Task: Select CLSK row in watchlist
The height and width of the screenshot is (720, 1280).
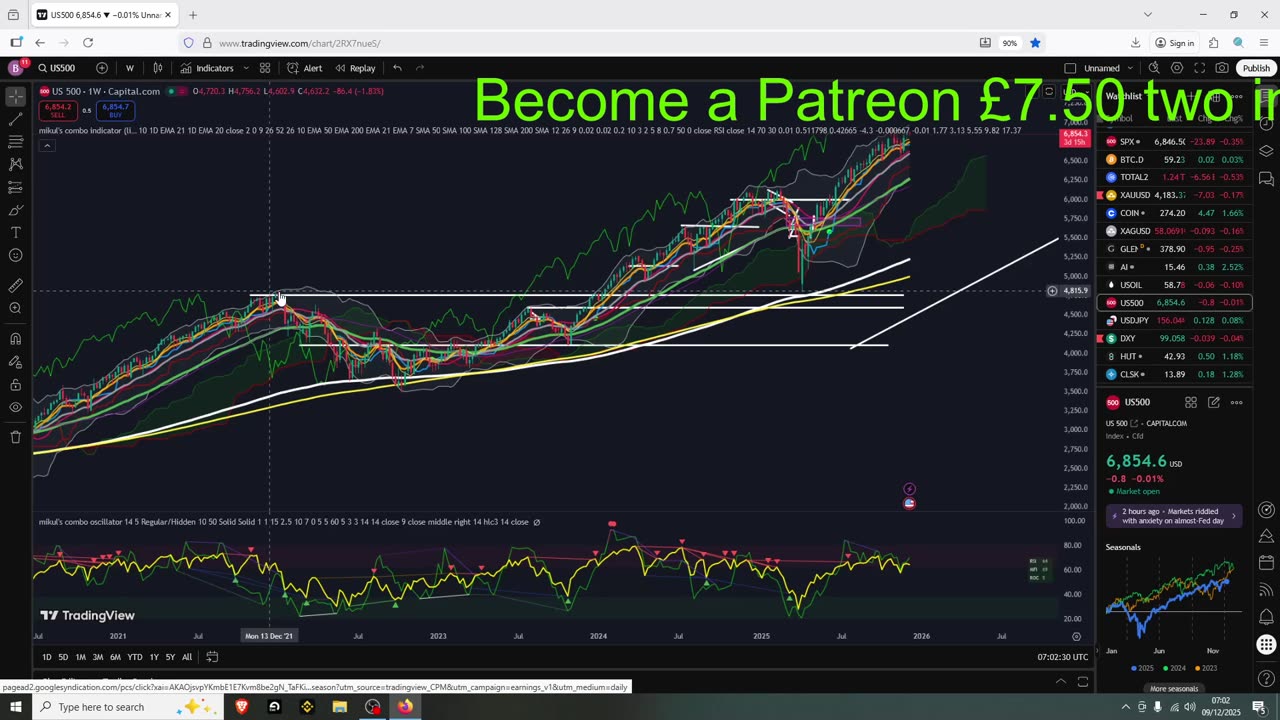Action: [1174, 374]
